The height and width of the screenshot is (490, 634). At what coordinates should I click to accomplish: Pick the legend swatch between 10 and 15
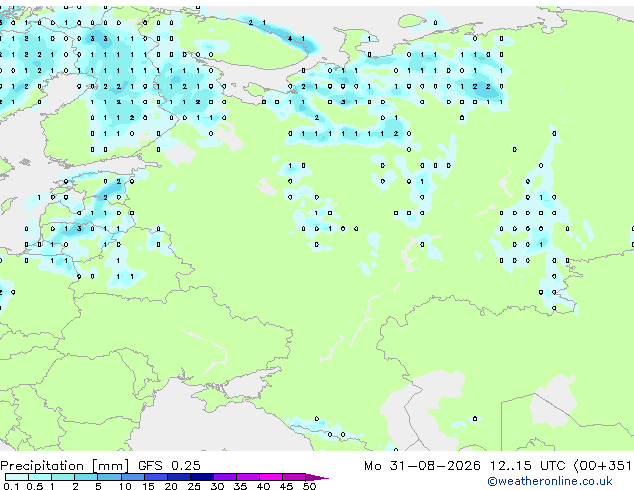[132, 477]
